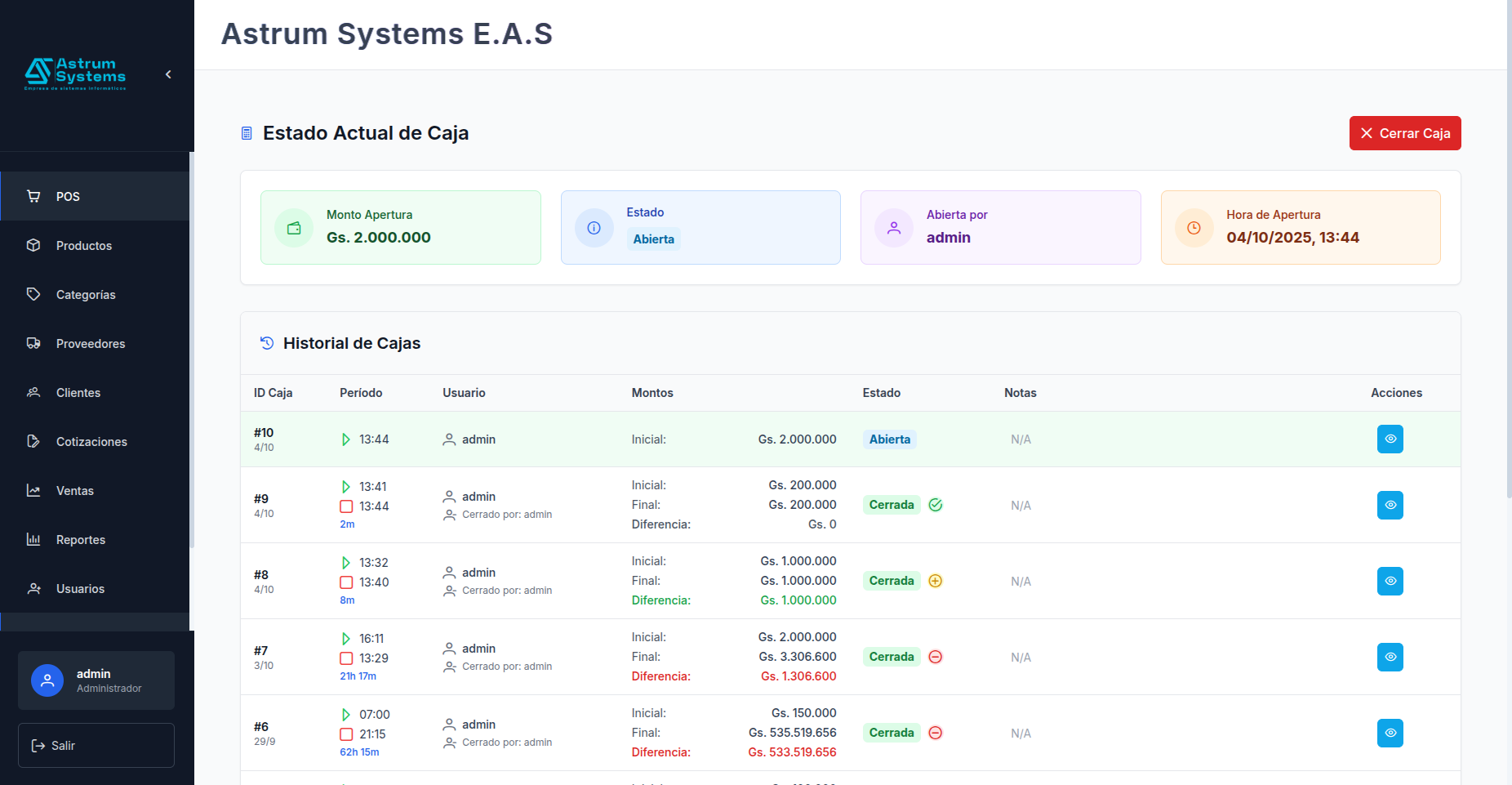The image size is (1512, 785).
Task: Click the Cotizaciones document icon
Action: pos(33,441)
